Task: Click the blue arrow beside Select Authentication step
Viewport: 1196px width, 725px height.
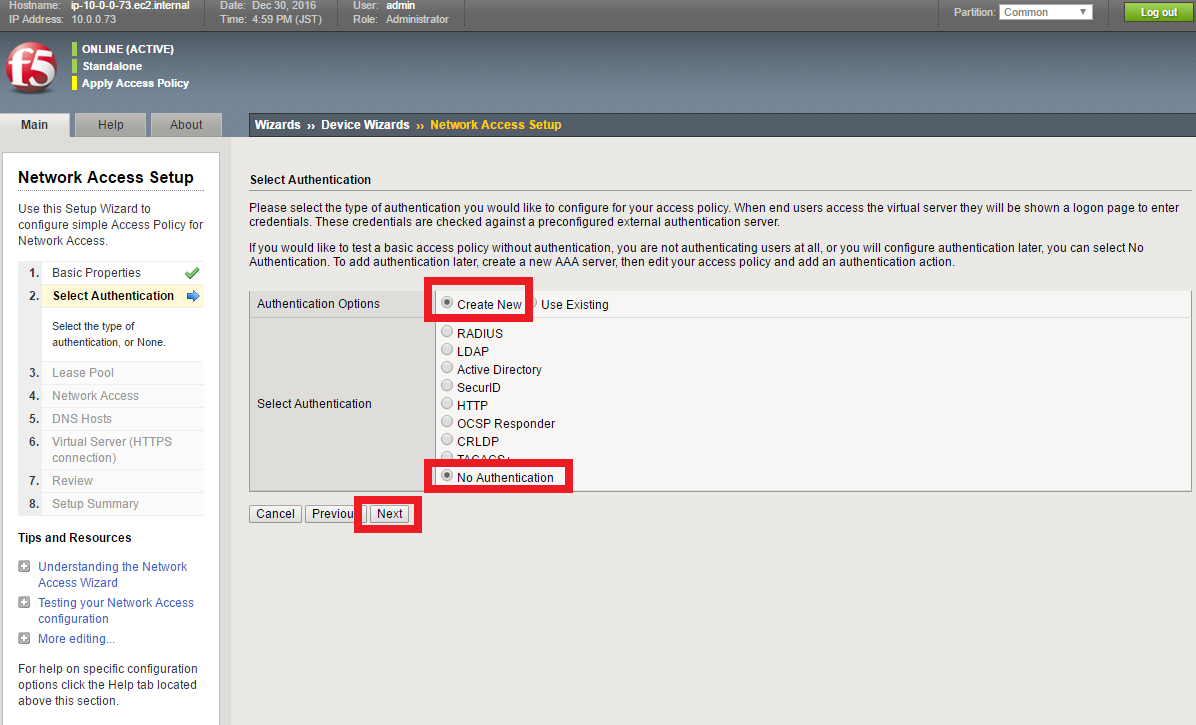Action: (193, 296)
